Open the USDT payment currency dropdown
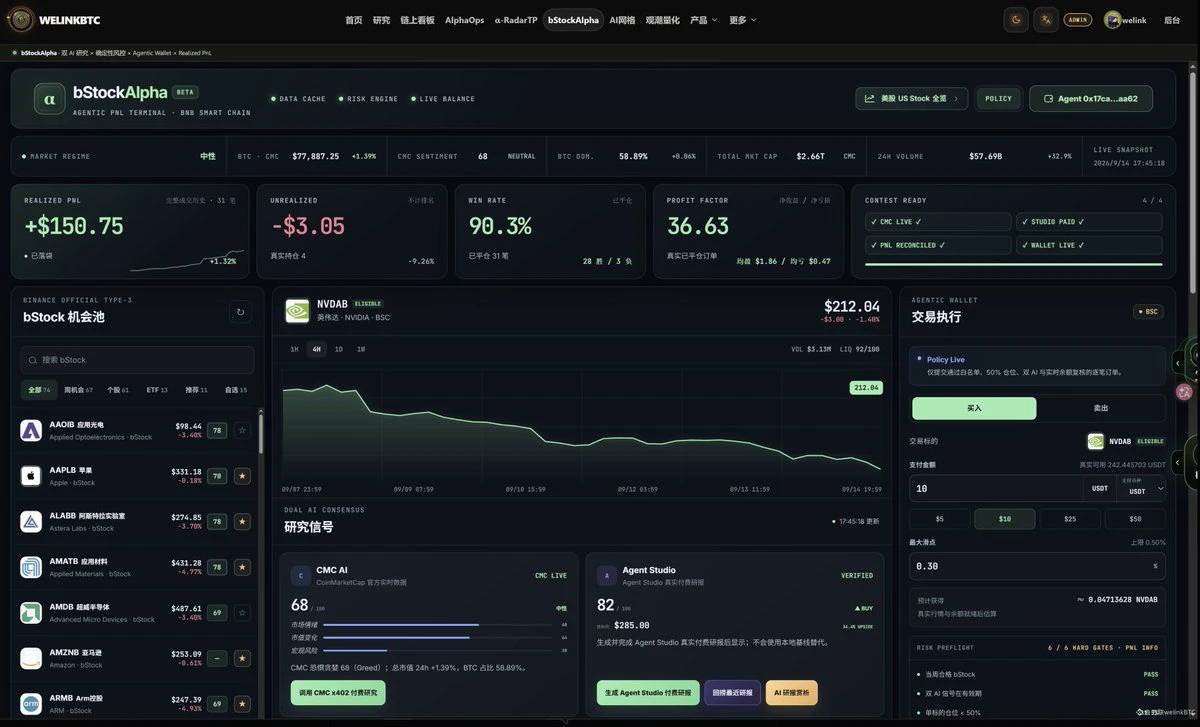Viewport: 1200px width, 727px height. [x=1142, y=488]
